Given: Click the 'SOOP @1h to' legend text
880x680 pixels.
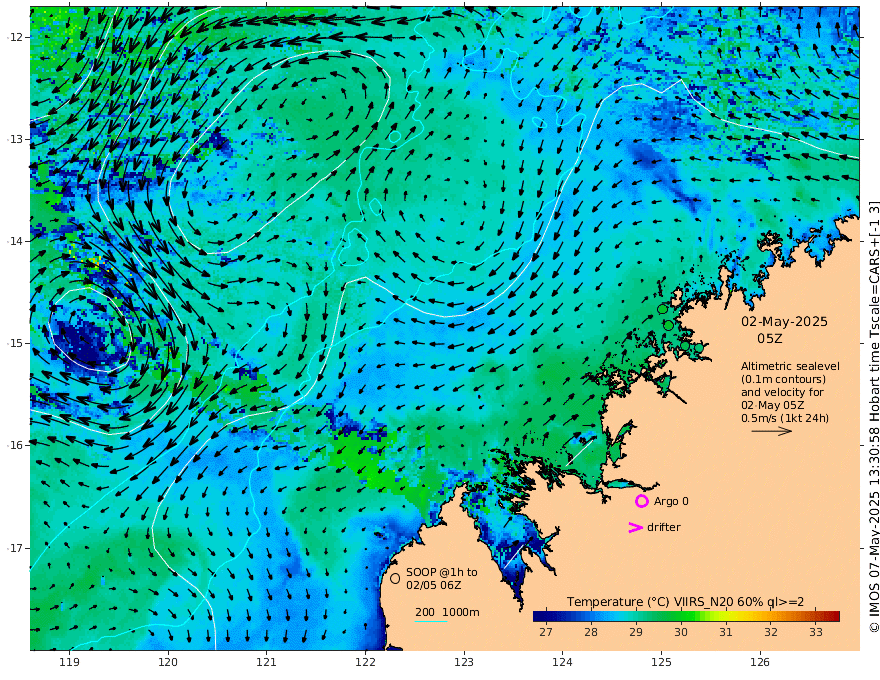Looking at the screenshot, I should (442, 572).
